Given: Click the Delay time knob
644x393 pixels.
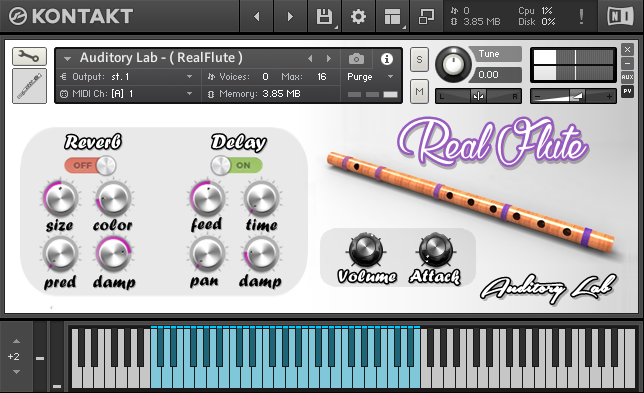Looking at the screenshot, I should [x=261, y=198].
